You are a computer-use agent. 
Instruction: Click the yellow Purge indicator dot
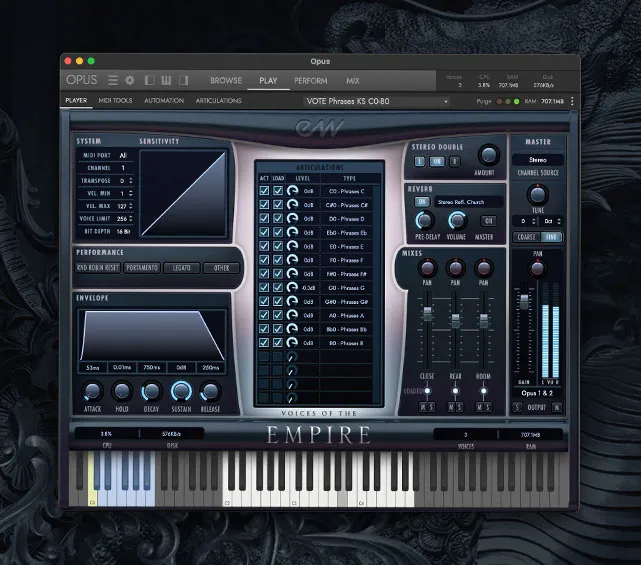pos(508,101)
